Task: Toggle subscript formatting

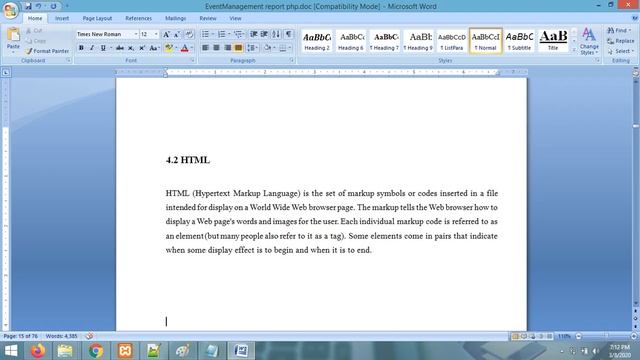Action: [131, 48]
